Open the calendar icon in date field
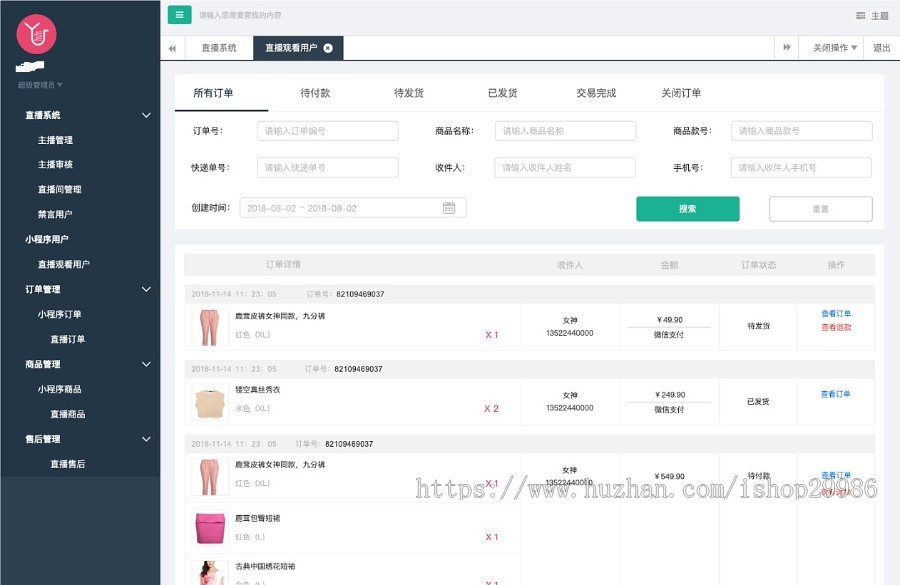Image resolution: width=900 pixels, height=585 pixels. click(449, 208)
